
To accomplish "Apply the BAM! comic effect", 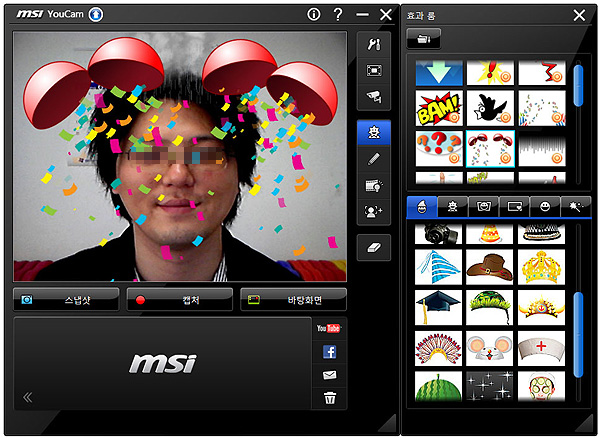I will 439,108.
